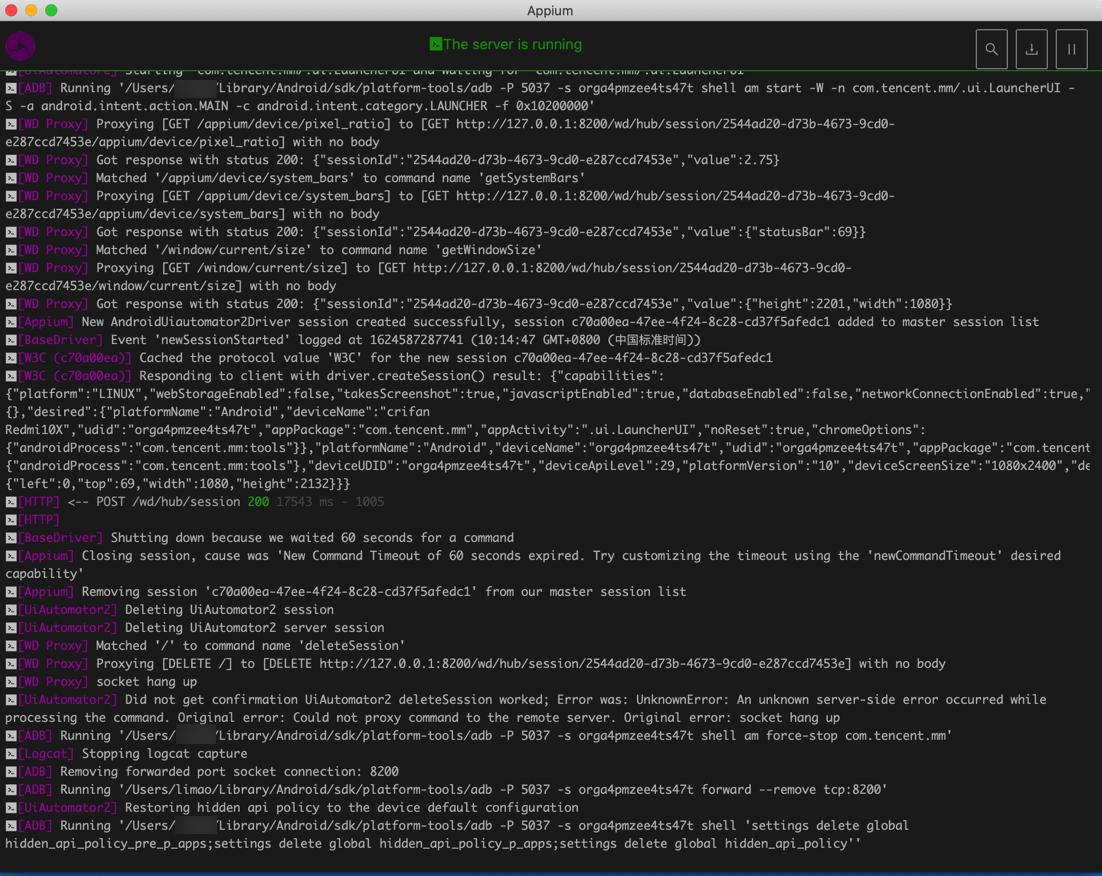
Task: Click log icon before 'Removing session' line
Action: pyautogui.click(x=11, y=592)
